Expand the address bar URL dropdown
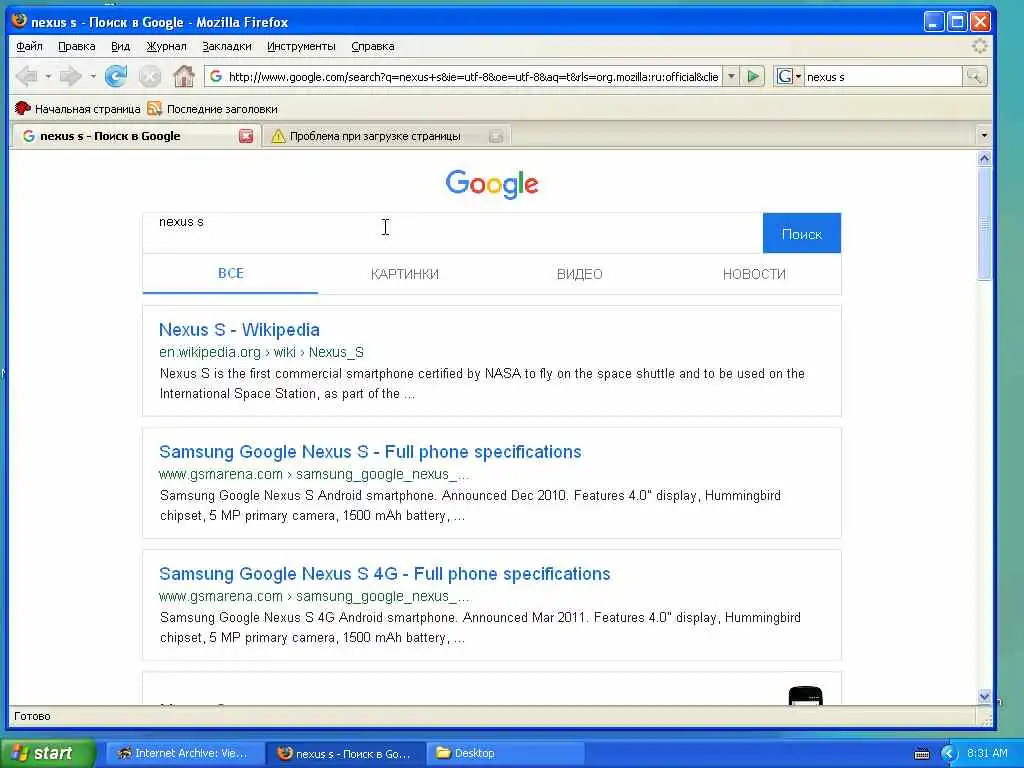The image size is (1024, 768). pyautogui.click(x=731, y=76)
